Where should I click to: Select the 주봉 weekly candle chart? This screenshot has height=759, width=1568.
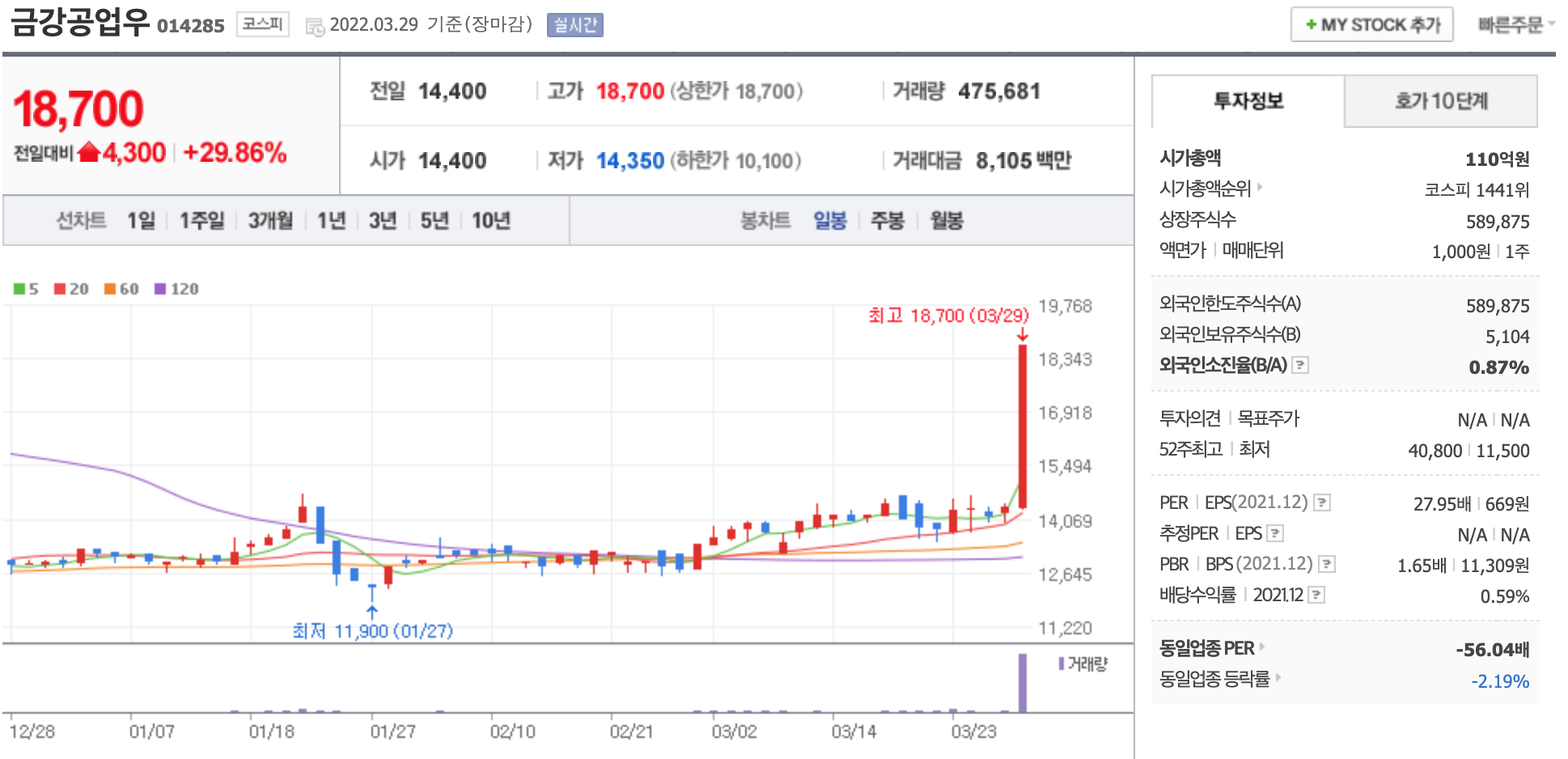pyautogui.click(x=888, y=220)
